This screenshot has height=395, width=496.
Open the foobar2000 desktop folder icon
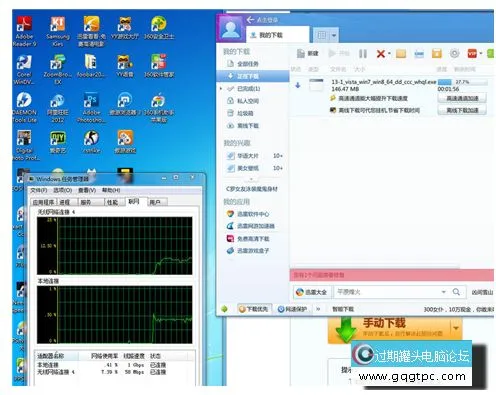click(x=91, y=66)
